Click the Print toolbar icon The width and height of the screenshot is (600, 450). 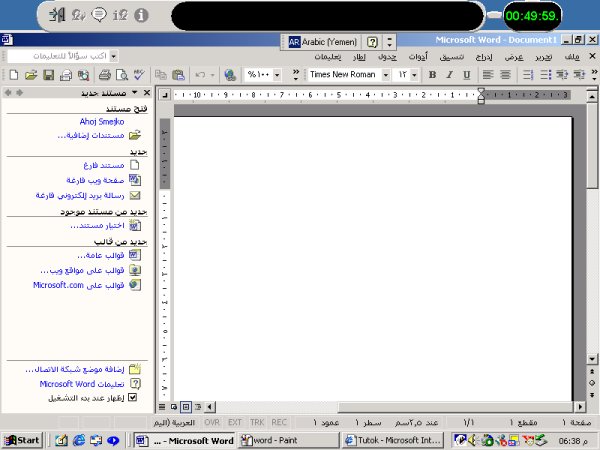coord(104,75)
